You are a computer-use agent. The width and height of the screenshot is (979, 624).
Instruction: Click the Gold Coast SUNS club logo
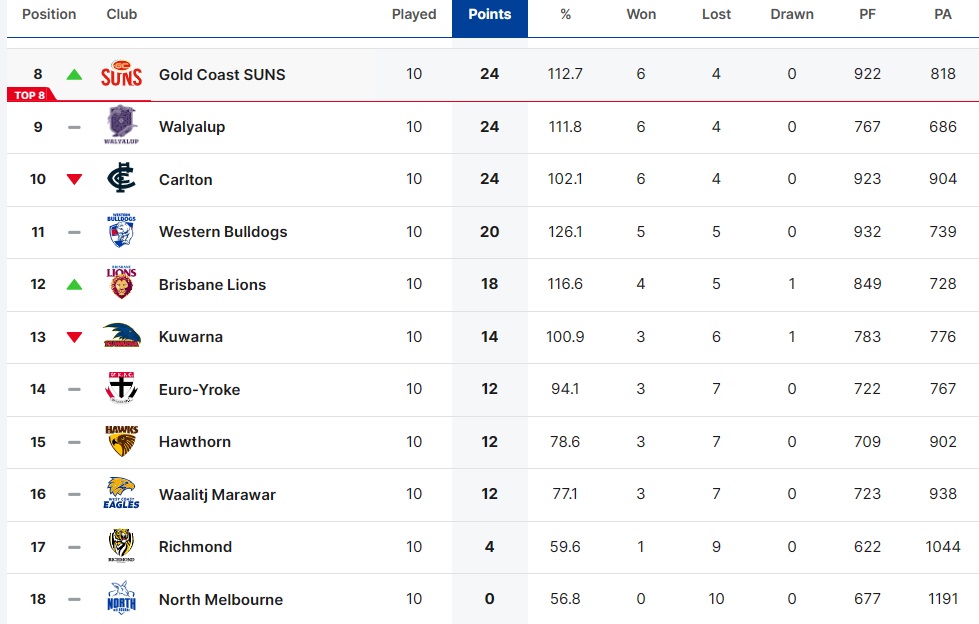point(121,74)
